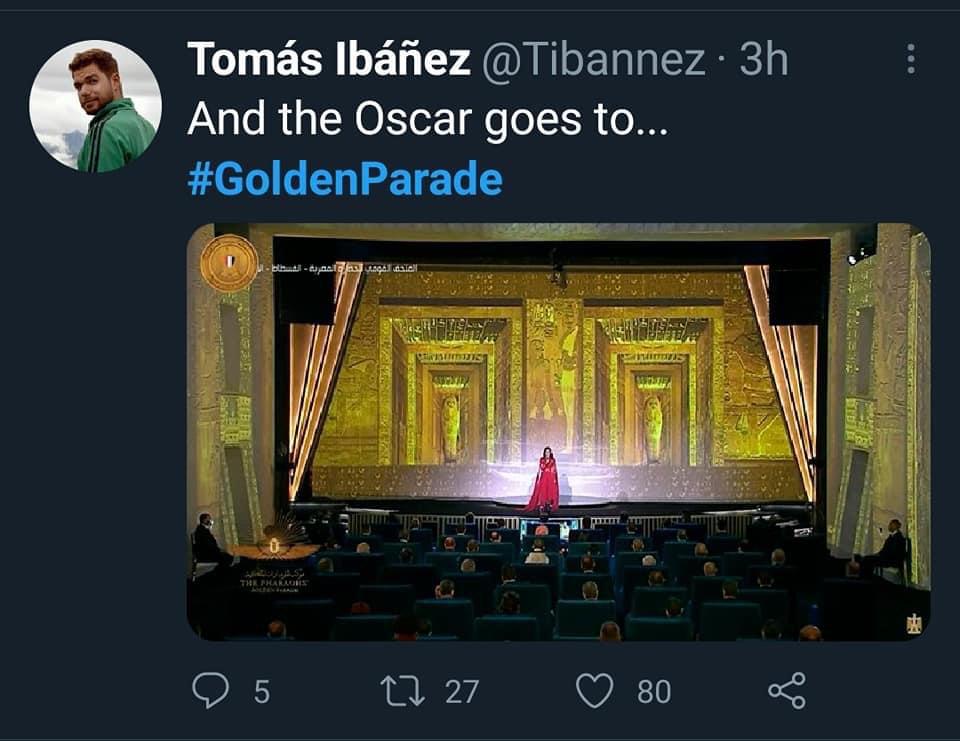Click the small eagle emblem at the photo's bottom-right
This screenshot has height=741, width=960.
[x=912, y=624]
